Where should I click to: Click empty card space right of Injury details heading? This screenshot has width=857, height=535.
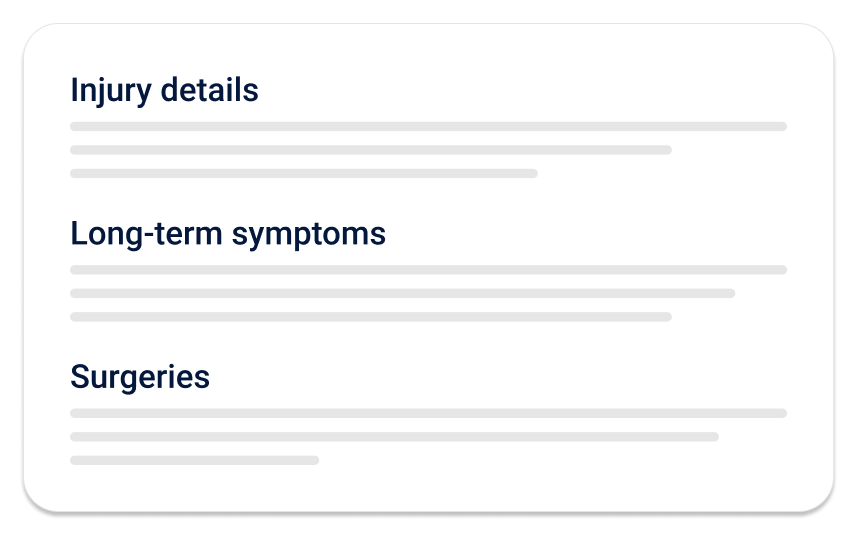tap(520, 91)
